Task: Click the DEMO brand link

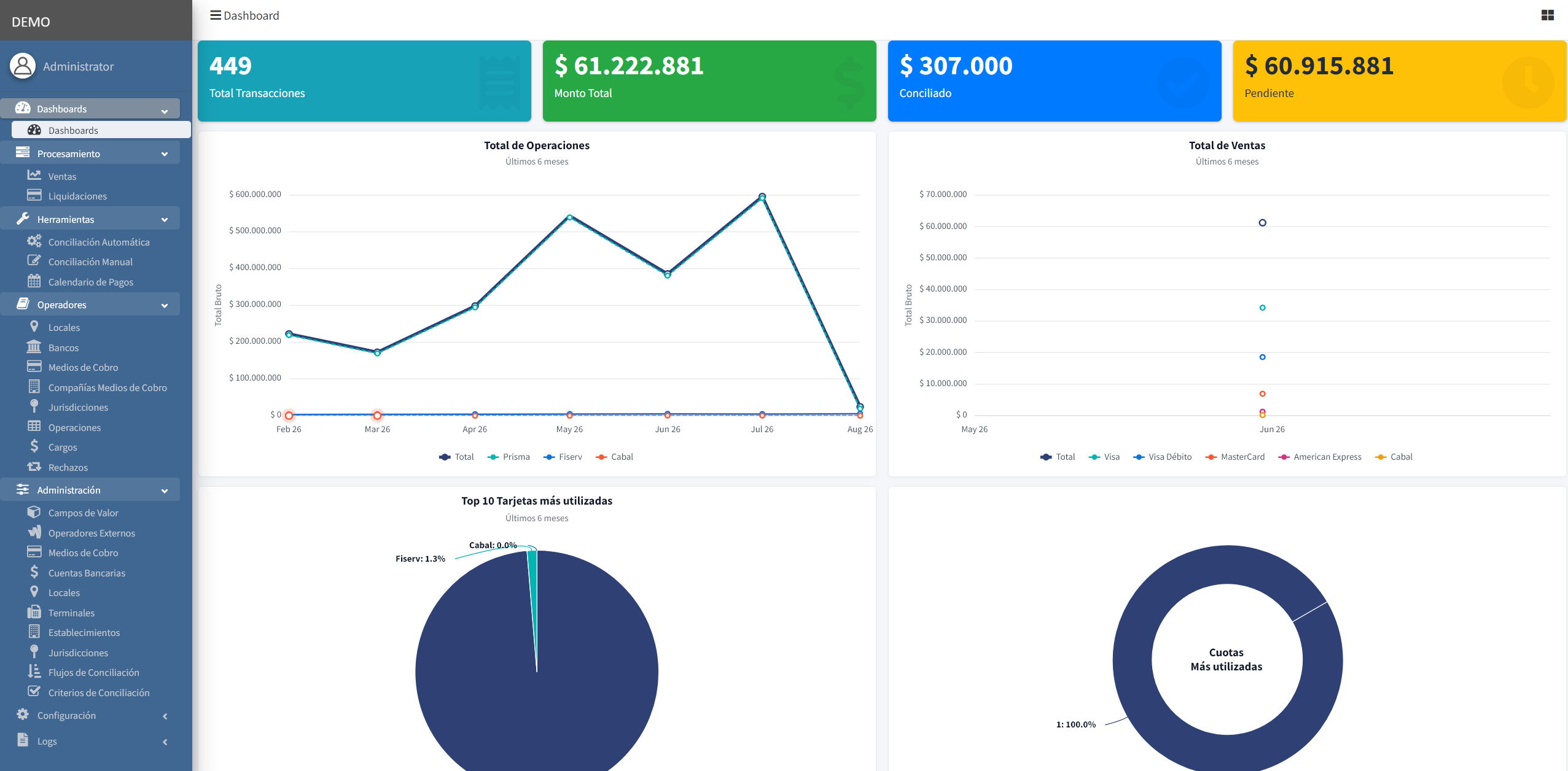Action: [31, 21]
